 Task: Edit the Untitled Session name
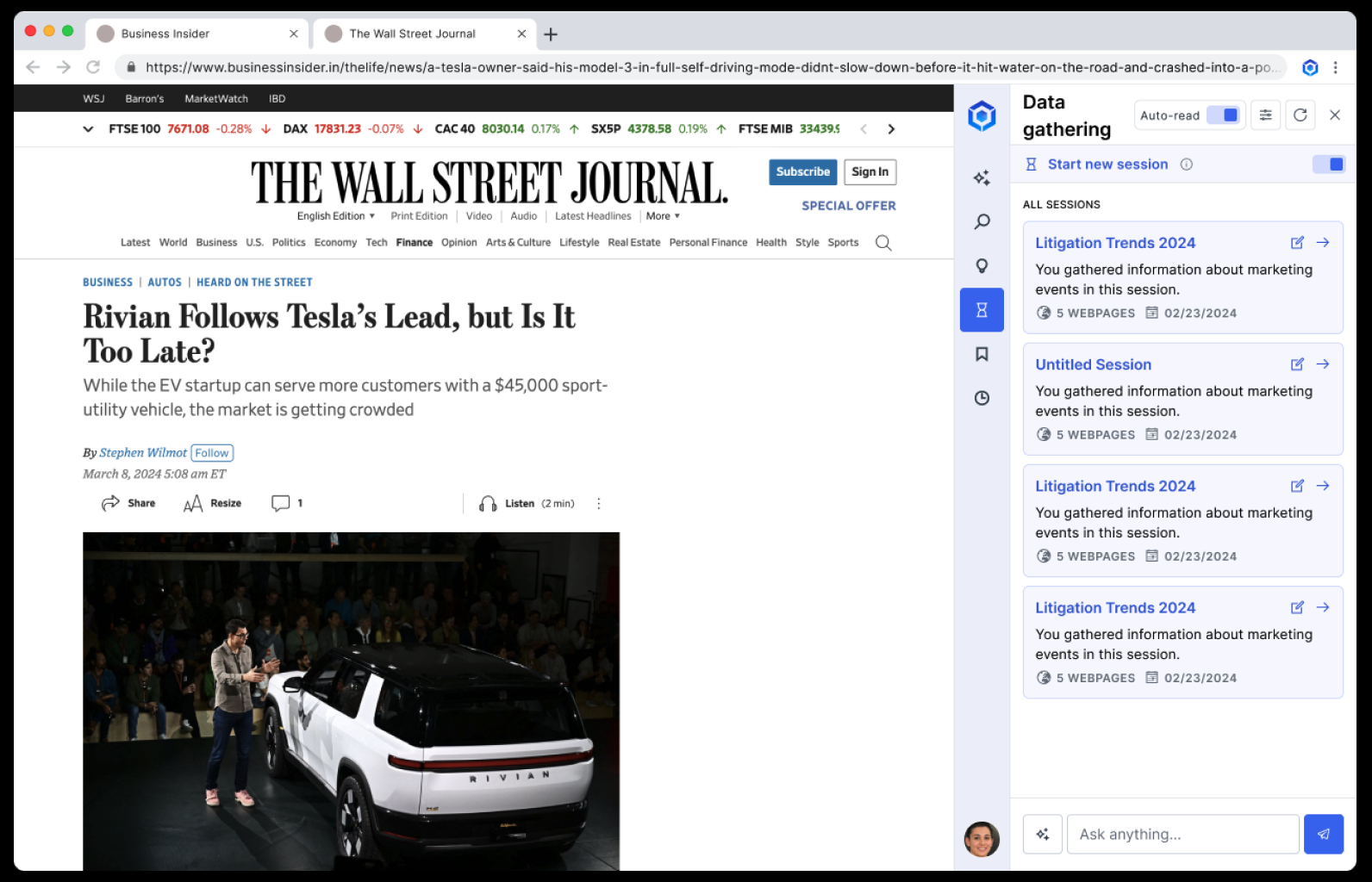pos(1297,364)
